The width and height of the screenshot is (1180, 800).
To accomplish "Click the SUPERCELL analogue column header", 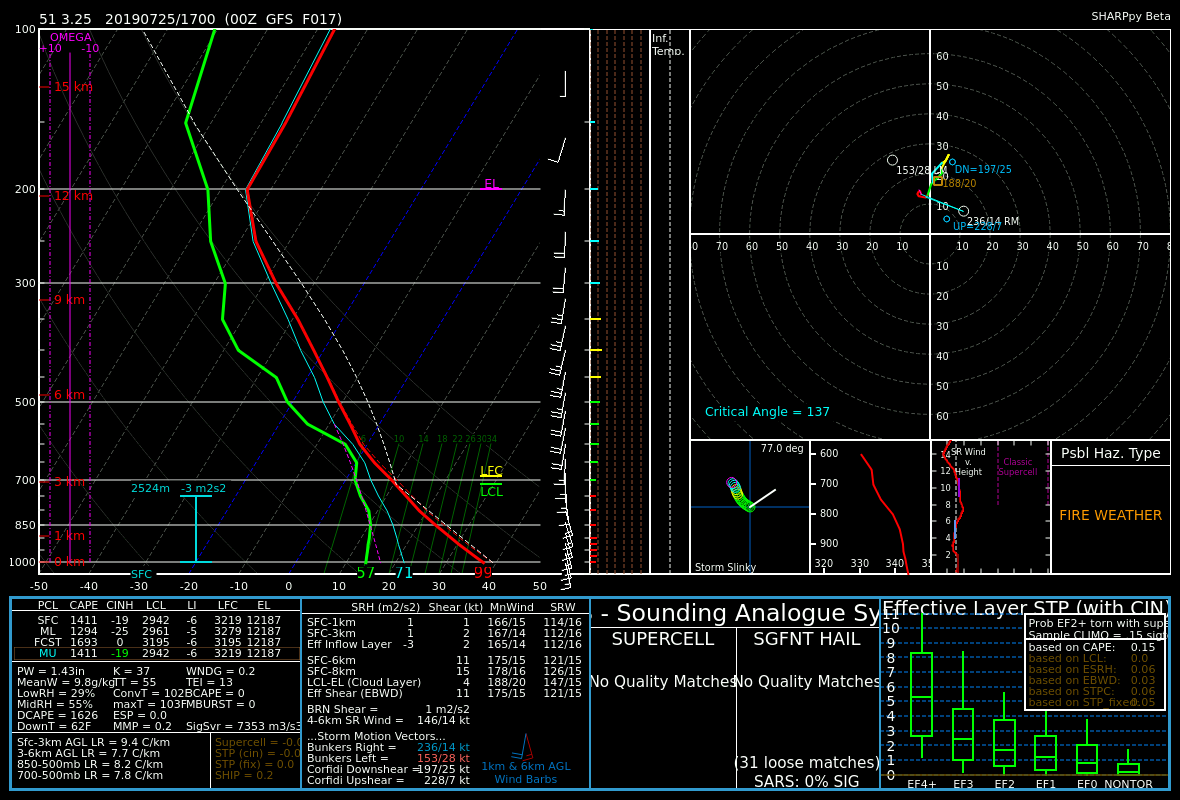I will 663,639.
